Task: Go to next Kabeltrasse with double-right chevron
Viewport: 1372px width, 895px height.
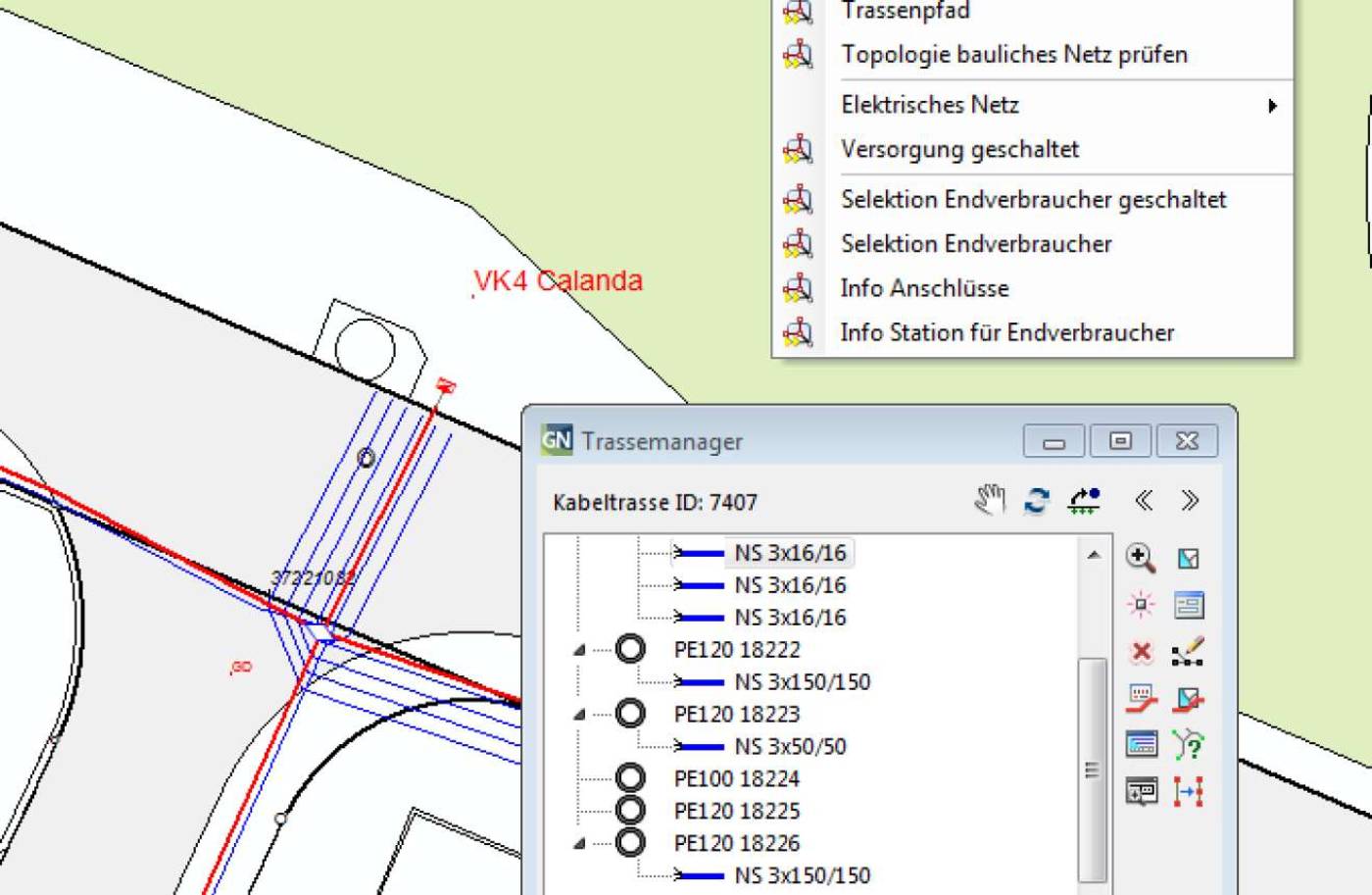Action: click(1190, 501)
